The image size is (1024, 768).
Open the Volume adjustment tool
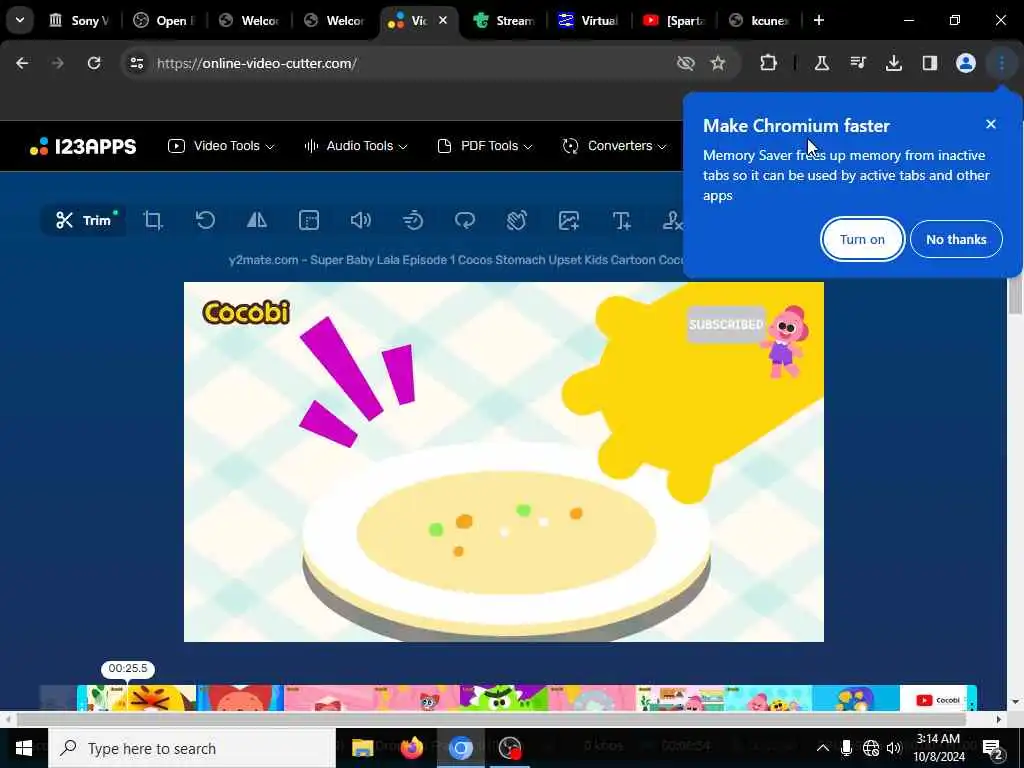tap(360, 220)
